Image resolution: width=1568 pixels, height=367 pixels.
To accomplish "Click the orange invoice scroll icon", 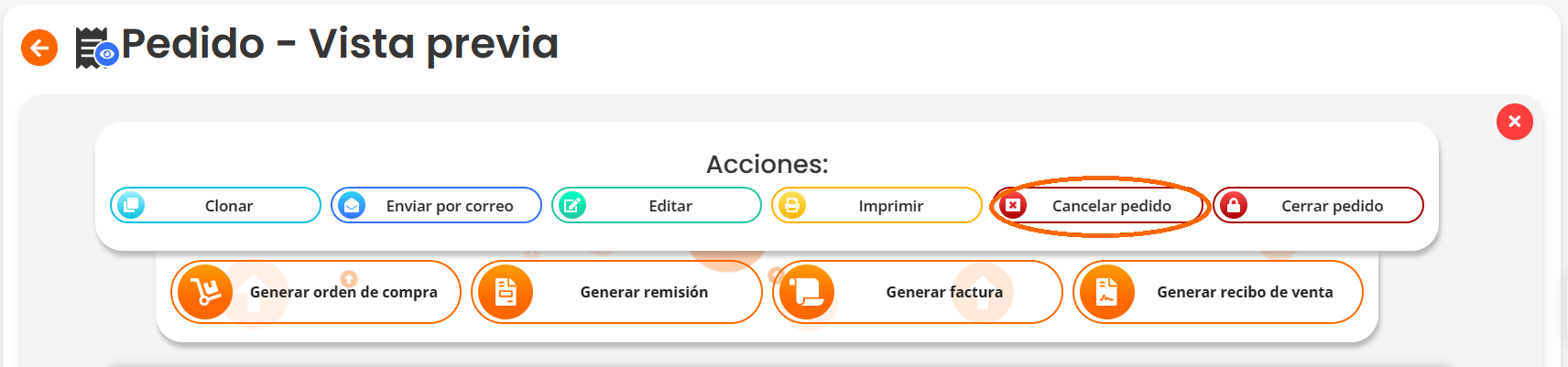I will pos(807,292).
